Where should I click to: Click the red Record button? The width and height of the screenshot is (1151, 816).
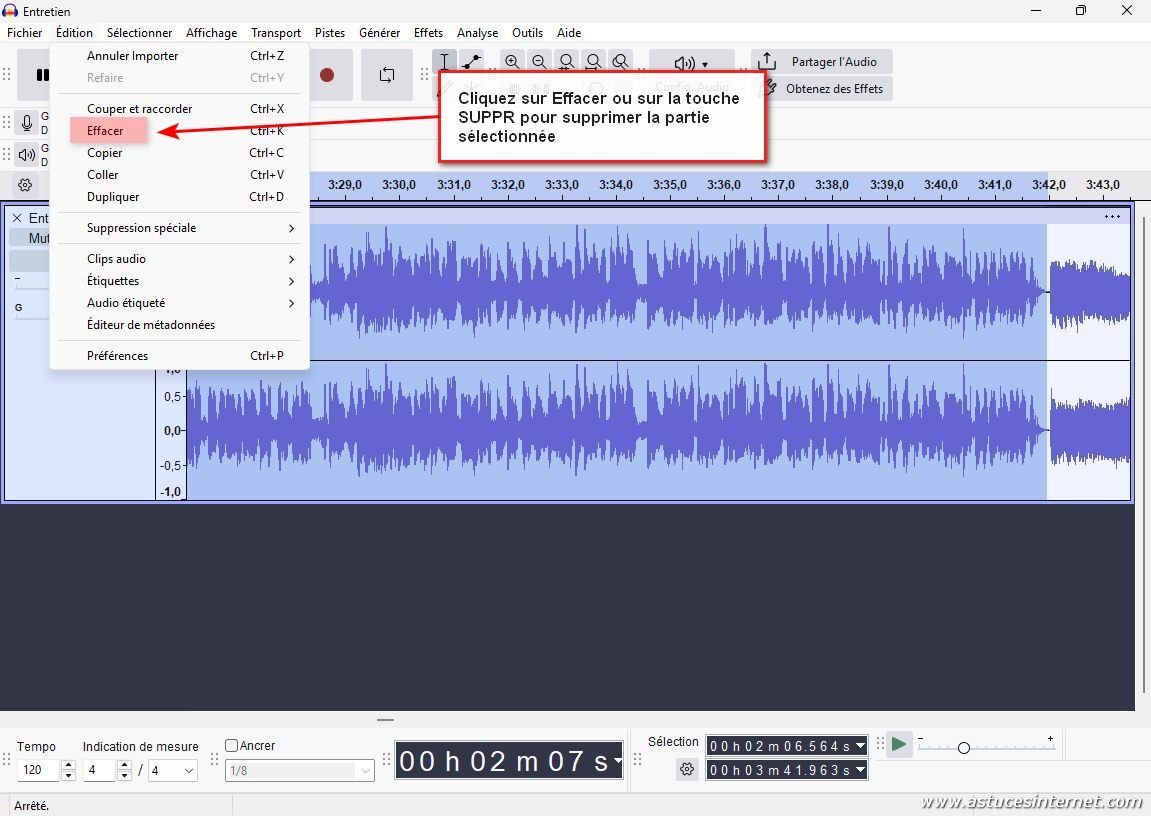tap(327, 75)
